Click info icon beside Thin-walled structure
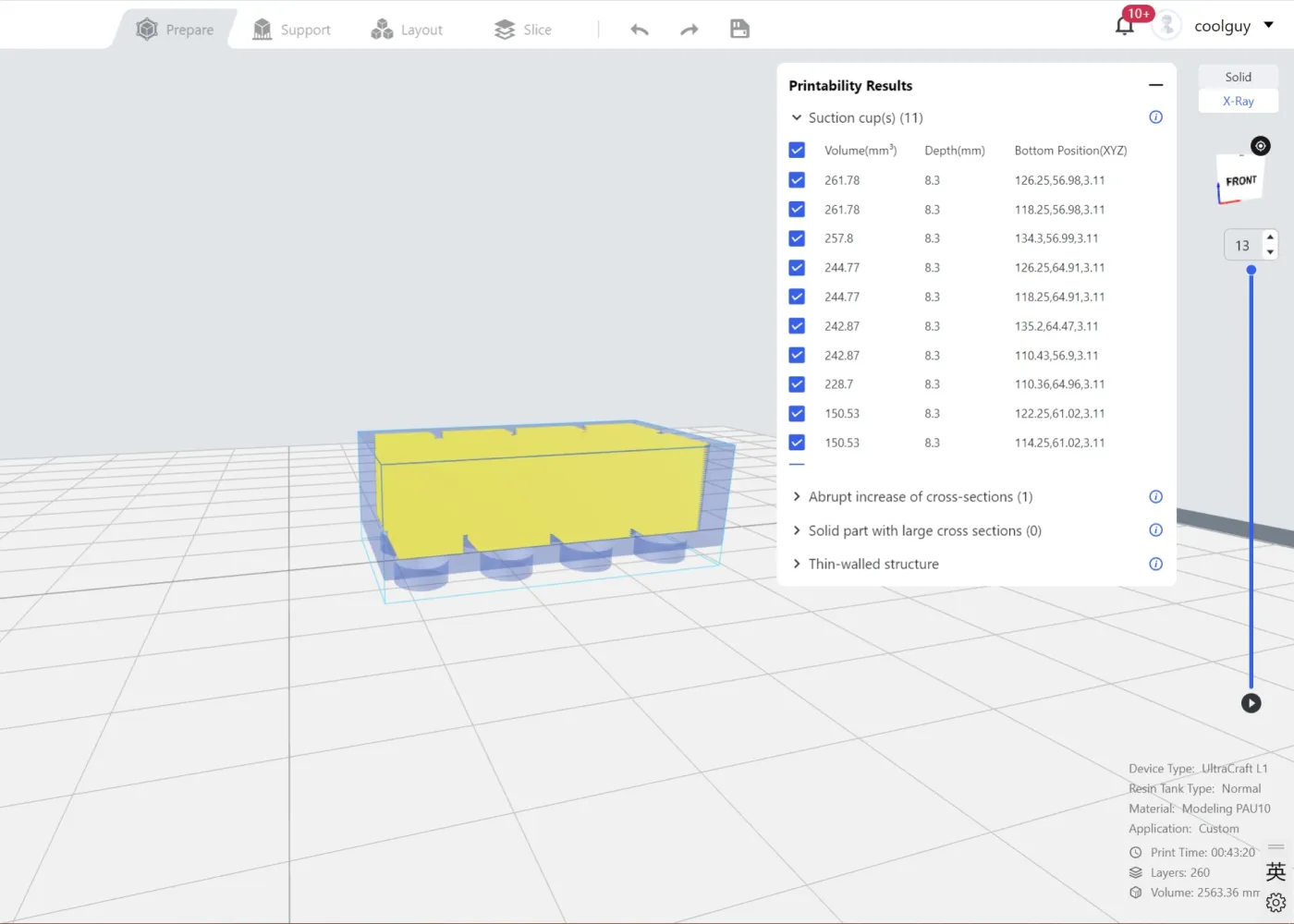The height and width of the screenshot is (924, 1294). click(x=1155, y=564)
